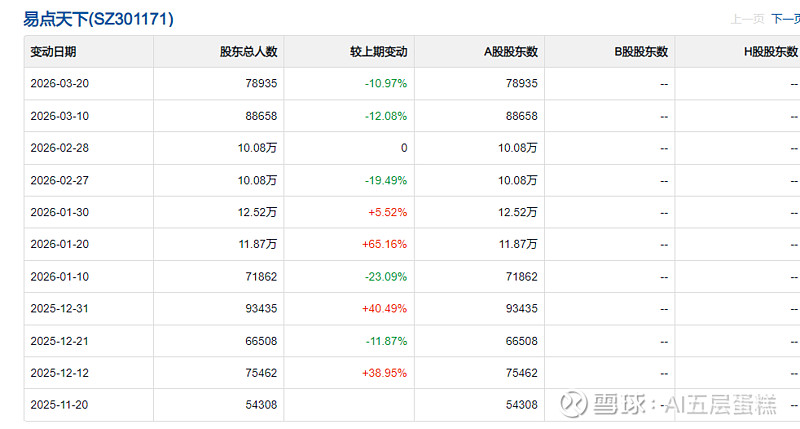
Task: Select change value -11.87%
Action: (386, 341)
